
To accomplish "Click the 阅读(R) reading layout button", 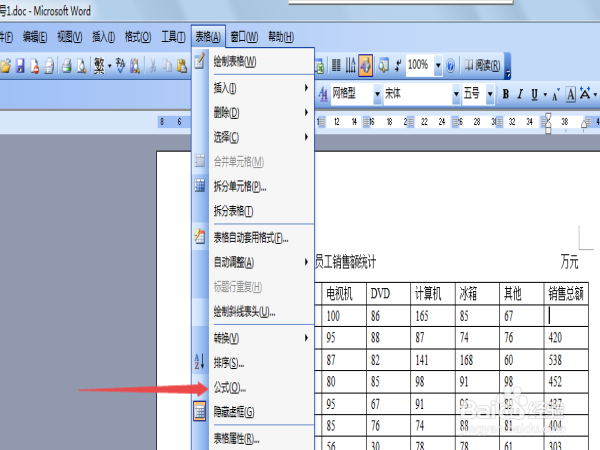I will [482, 65].
